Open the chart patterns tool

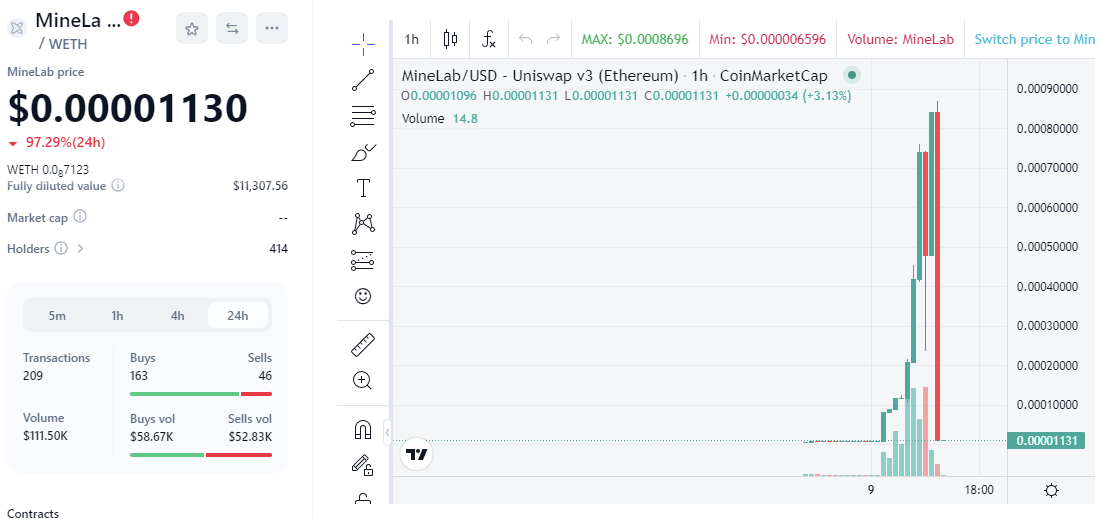[363, 224]
